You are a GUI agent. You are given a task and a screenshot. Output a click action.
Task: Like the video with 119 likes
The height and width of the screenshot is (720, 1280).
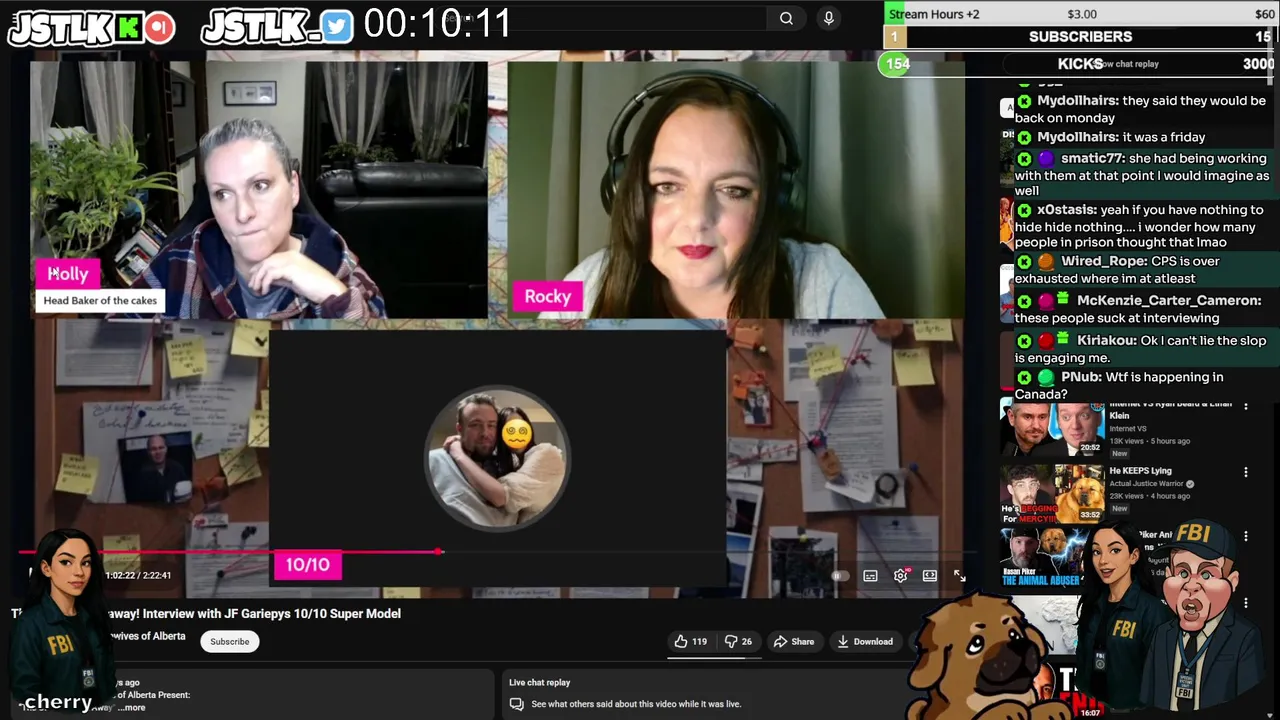point(691,641)
